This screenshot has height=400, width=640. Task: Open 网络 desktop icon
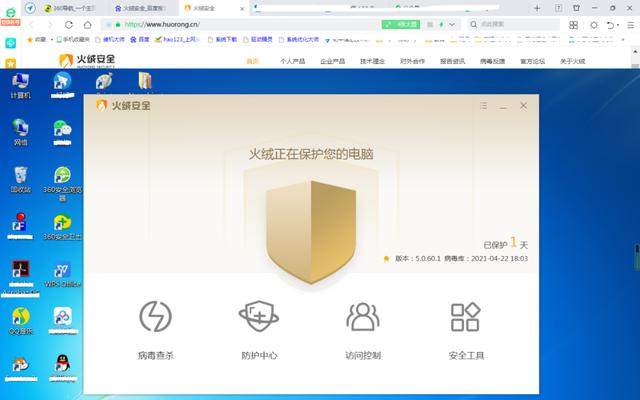[20, 133]
